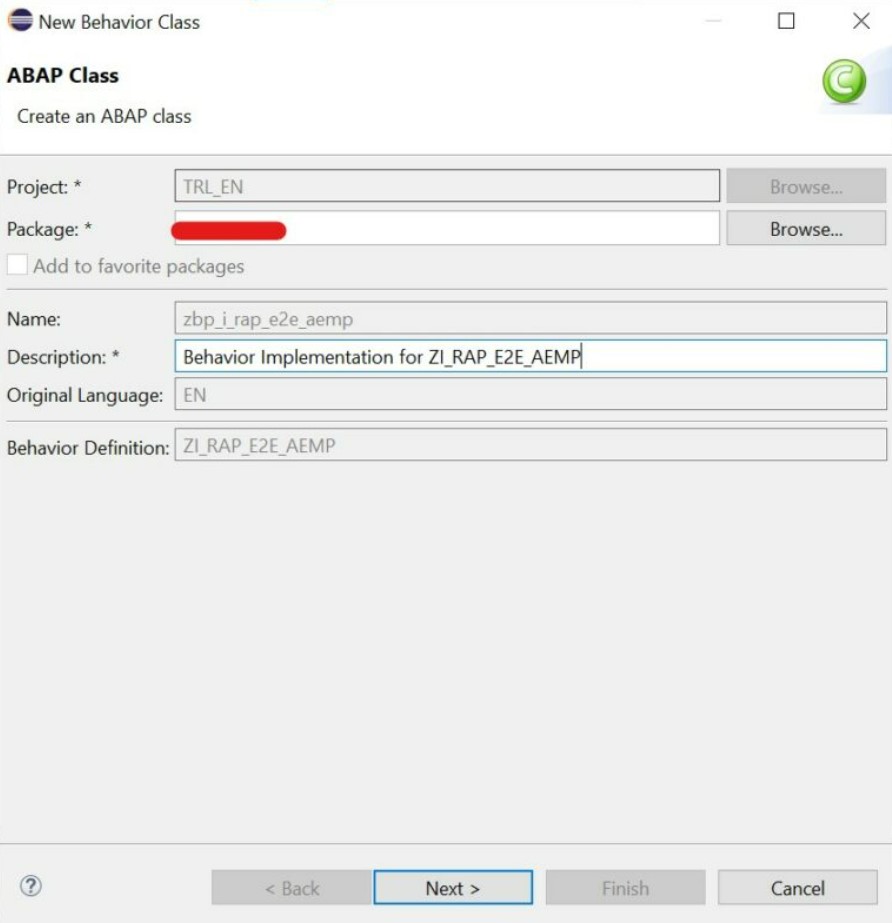
Task: Browse for a package
Action: (805, 229)
